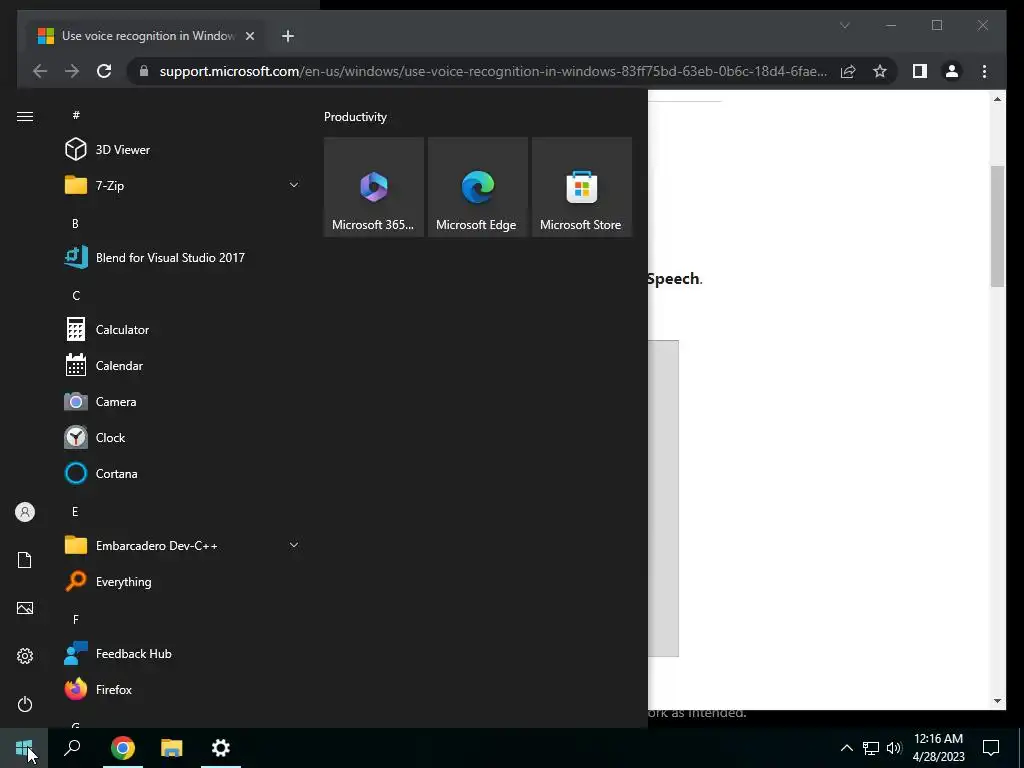The width and height of the screenshot is (1024, 768).
Task: Click the Power button in Start
Action: 25,704
